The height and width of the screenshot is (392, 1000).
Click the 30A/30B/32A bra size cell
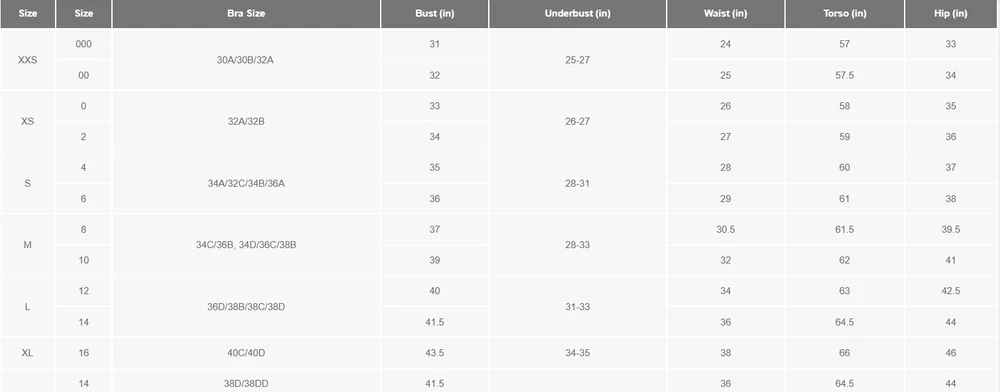point(246,59)
